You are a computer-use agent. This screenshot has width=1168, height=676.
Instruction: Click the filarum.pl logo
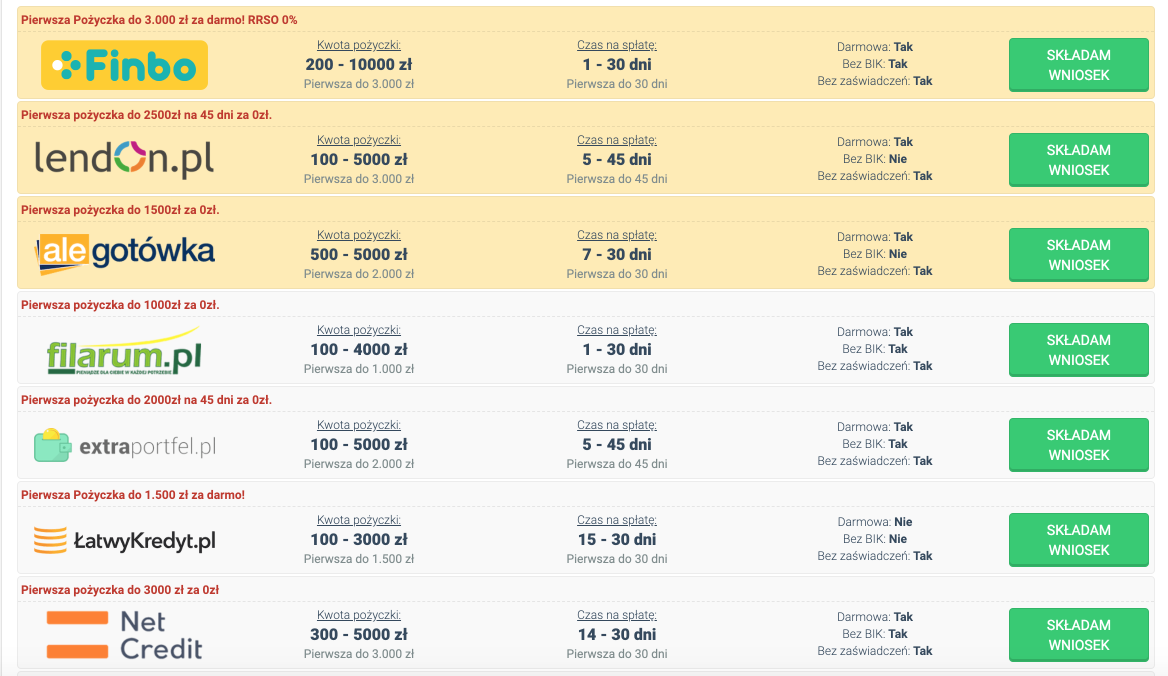124,352
